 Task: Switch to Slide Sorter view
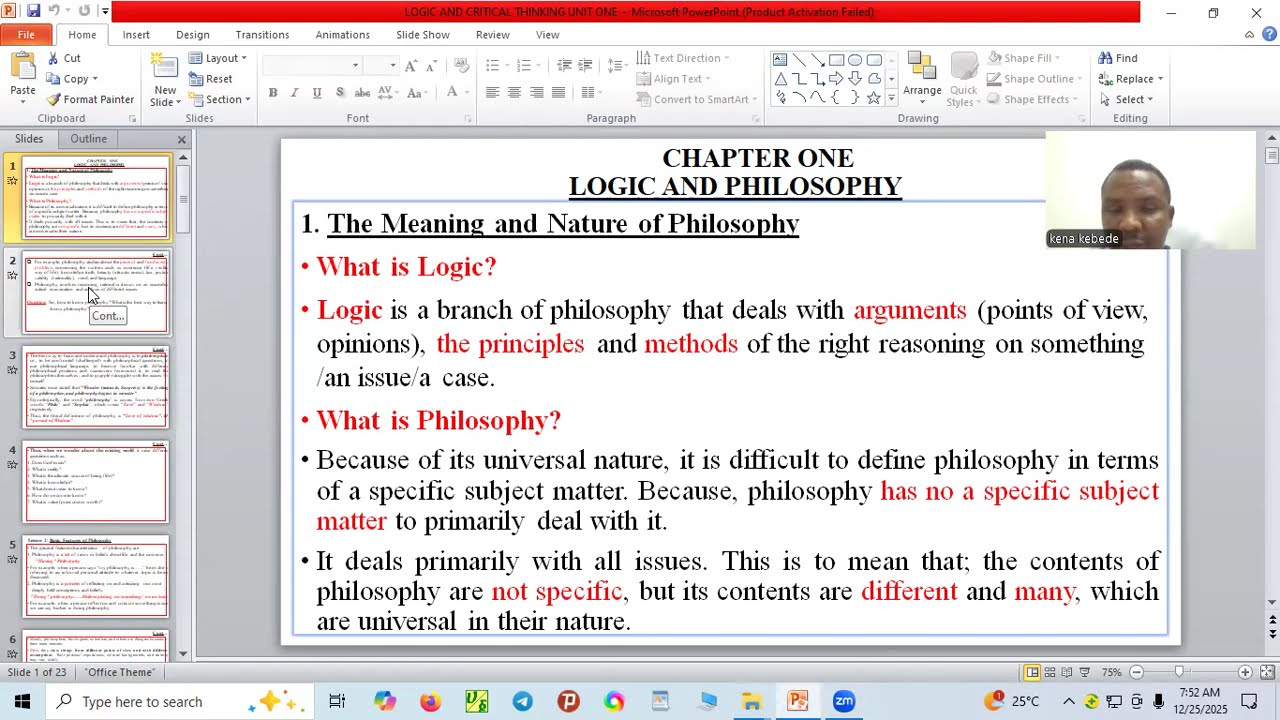pyautogui.click(x=1049, y=672)
